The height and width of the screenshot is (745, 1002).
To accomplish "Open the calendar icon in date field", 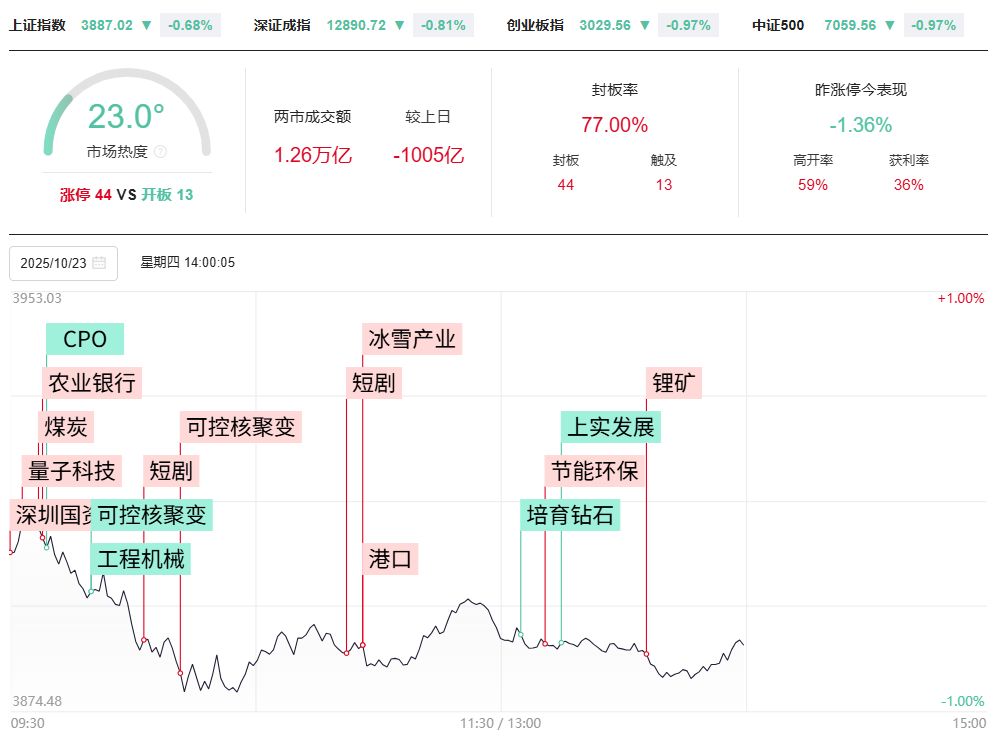I will tap(99, 263).
